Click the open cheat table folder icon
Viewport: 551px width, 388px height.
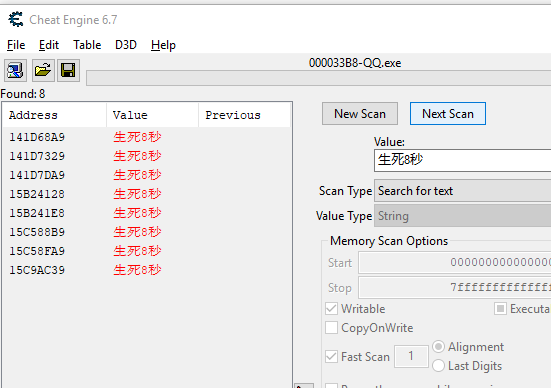[43, 70]
